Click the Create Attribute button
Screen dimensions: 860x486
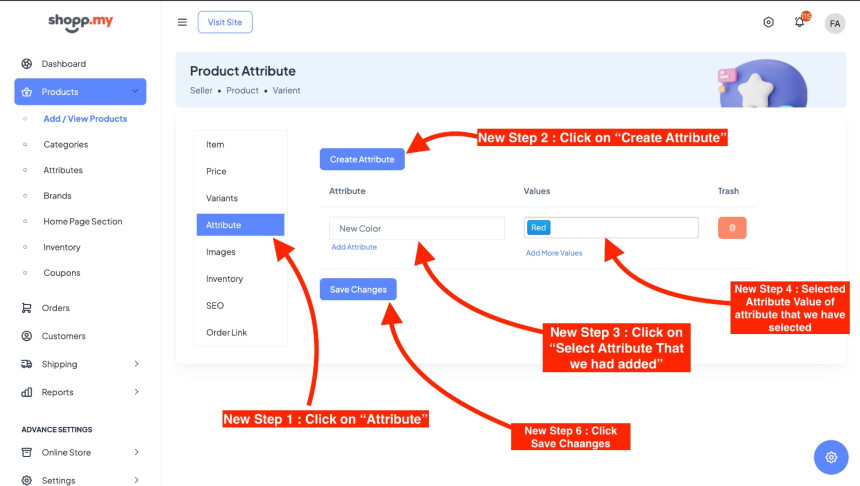pos(362,159)
